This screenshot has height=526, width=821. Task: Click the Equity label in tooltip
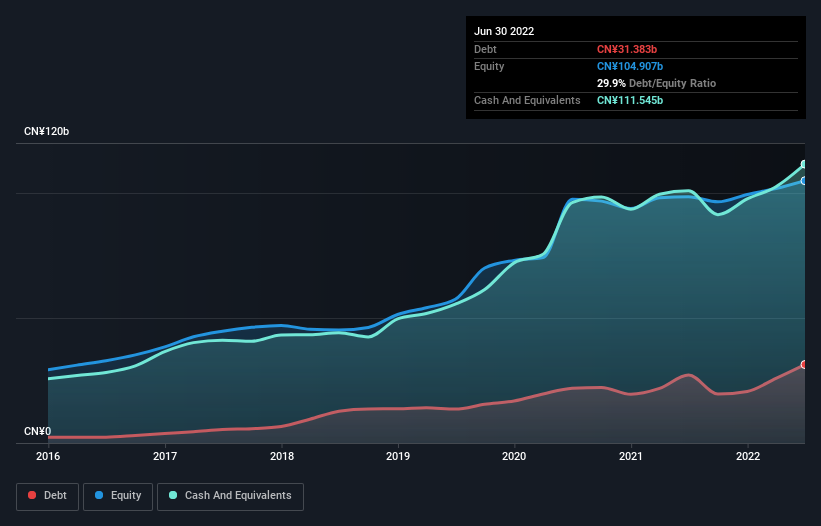489,66
